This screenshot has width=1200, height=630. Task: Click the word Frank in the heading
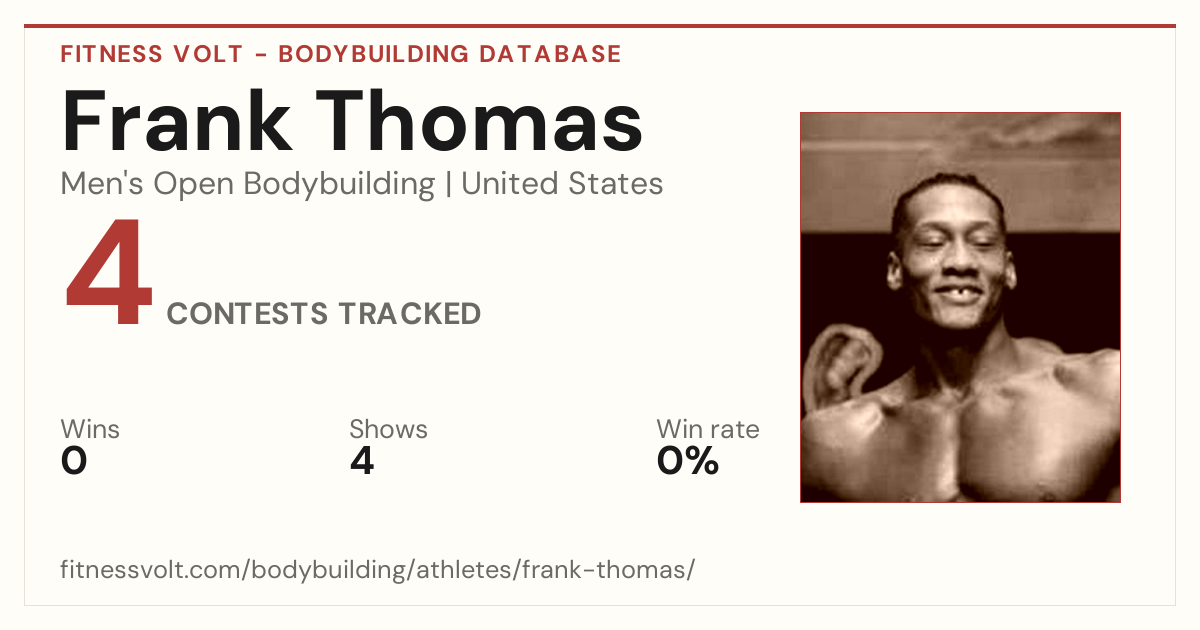click(x=175, y=119)
